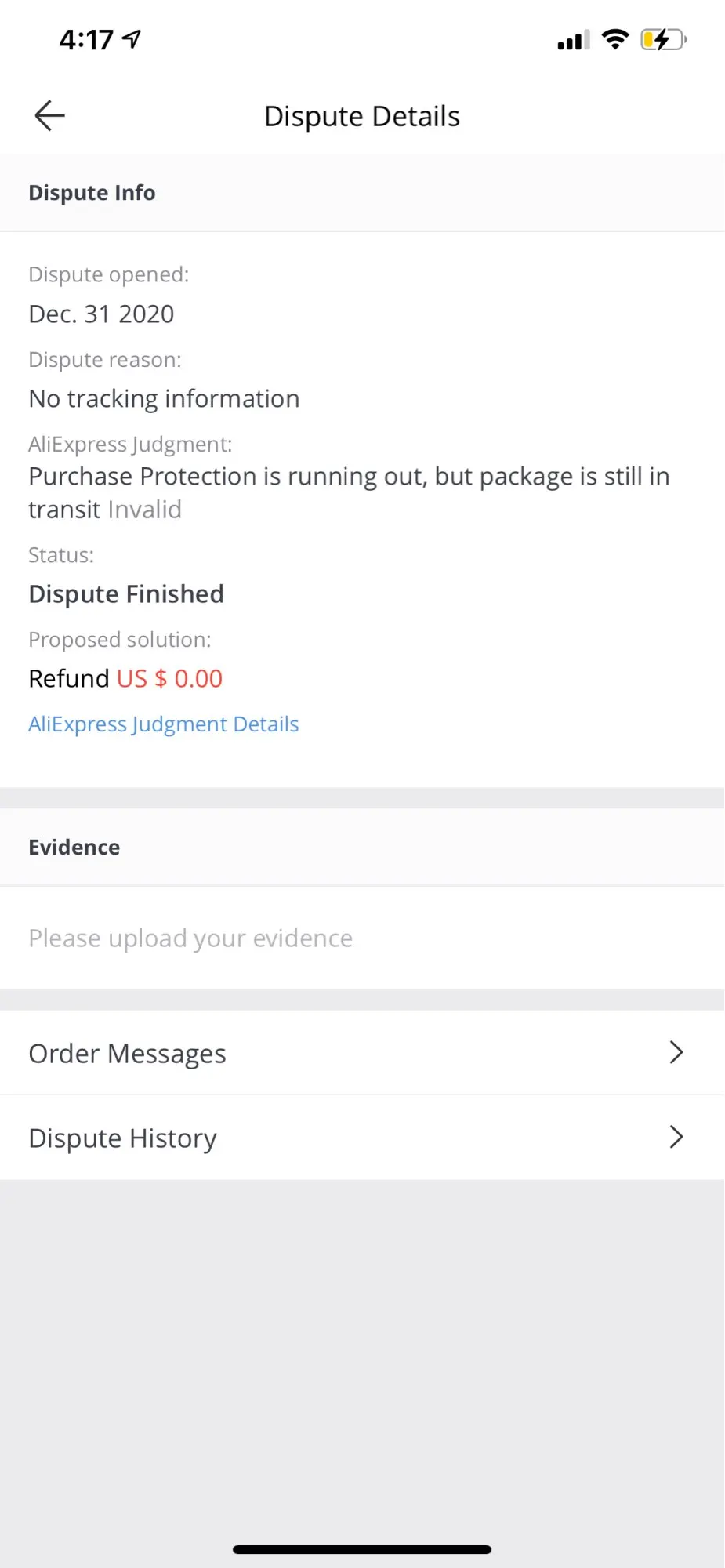
Task: Tap the cellular signal bars icon
Action: click(573, 40)
